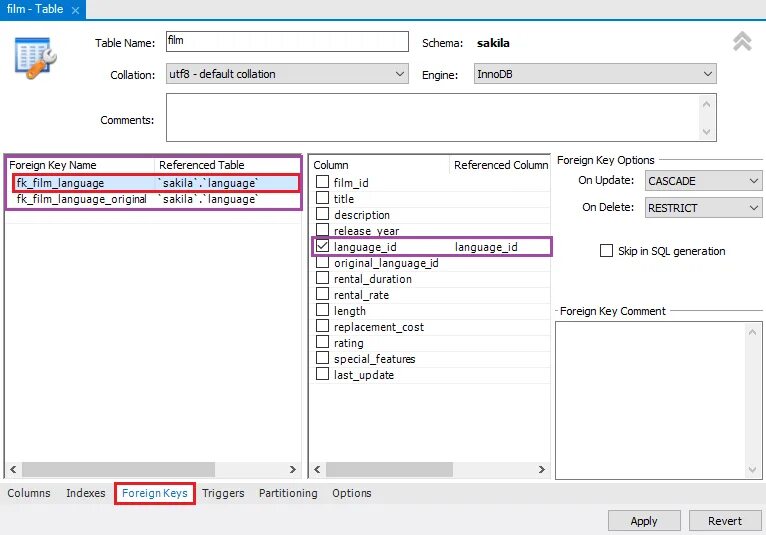The height and width of the screenshot is (535, 766).
Task: Enable Skip in SQL generation
Action: pyautogui.click(x=606, y=251)
